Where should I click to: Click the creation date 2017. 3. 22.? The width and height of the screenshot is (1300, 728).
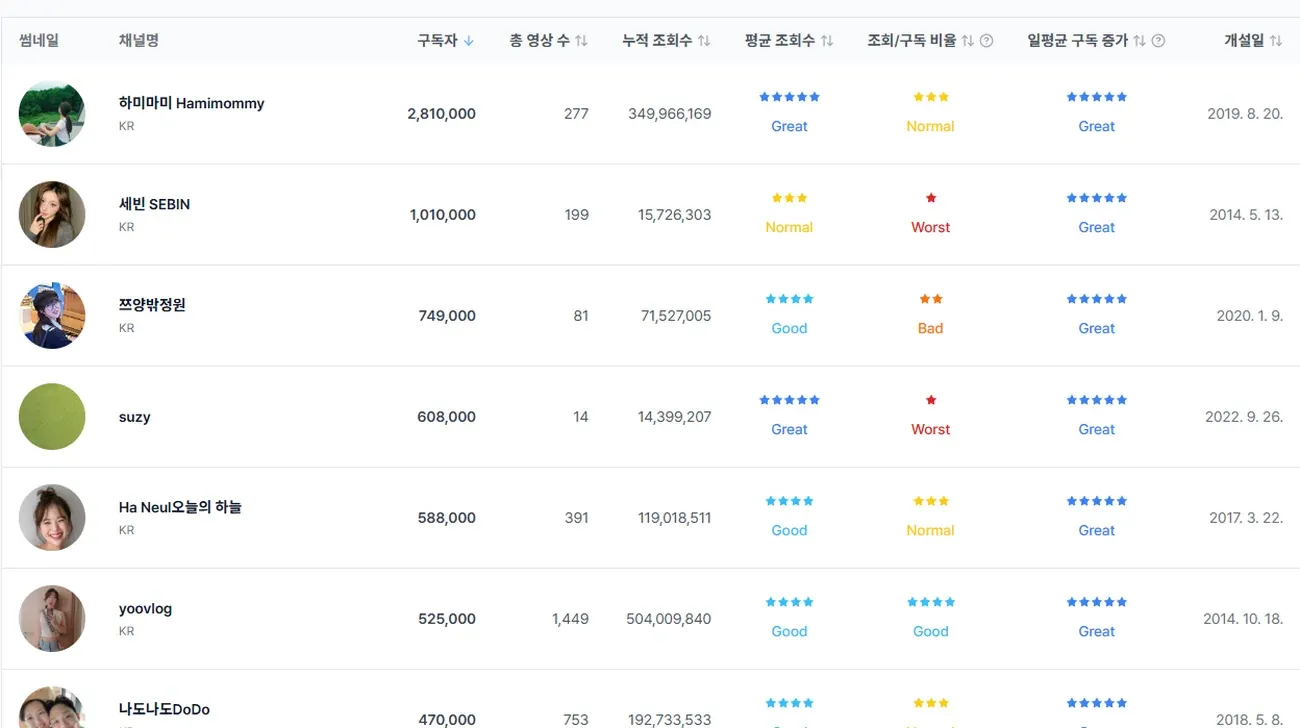(x=1246, y=518)
